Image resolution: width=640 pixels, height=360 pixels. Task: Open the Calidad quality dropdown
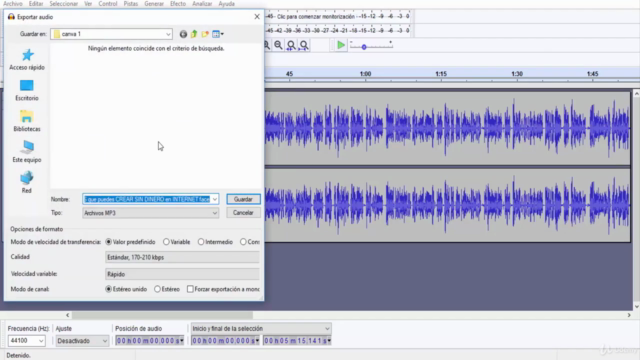point(182,257)
